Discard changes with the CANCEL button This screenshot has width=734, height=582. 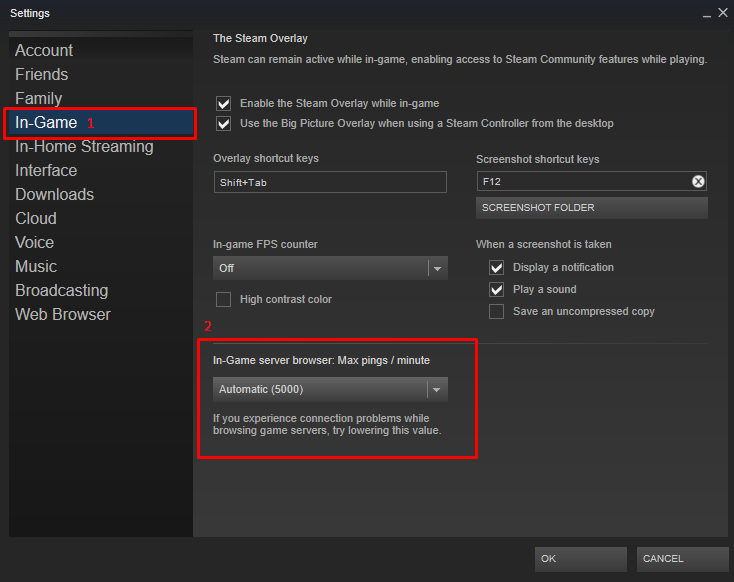683,559
